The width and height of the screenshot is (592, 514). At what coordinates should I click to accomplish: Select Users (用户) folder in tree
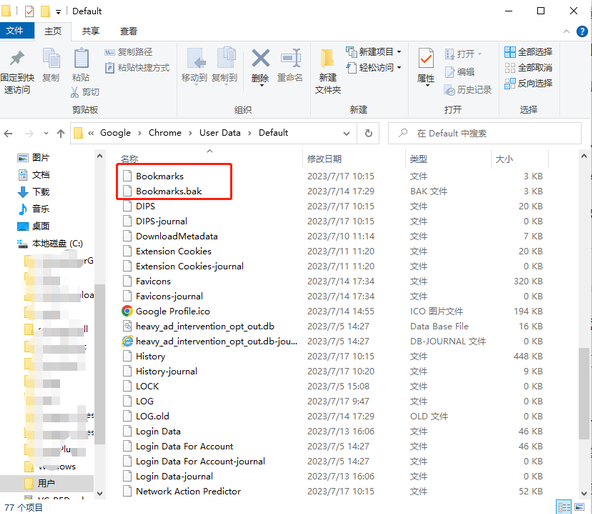pyautogui.click(x=46, y=483)
